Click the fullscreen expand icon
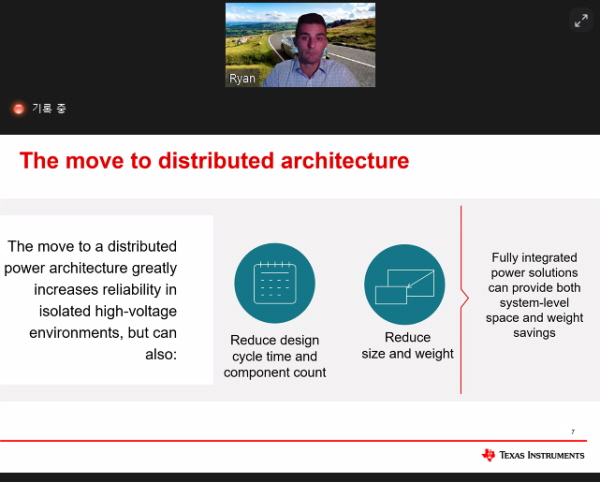The width and height of the screenshot is (600, 482). pos(580,20)
